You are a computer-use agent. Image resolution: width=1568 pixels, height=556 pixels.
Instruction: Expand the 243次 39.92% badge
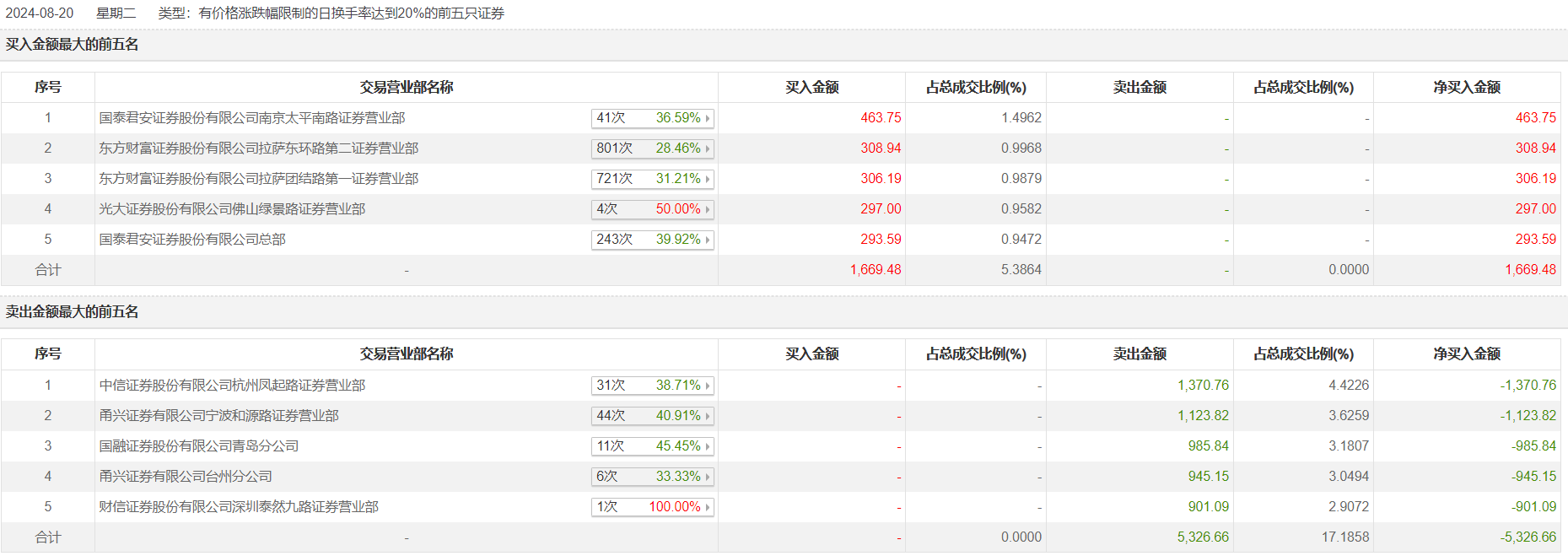(x=652, y=240)
